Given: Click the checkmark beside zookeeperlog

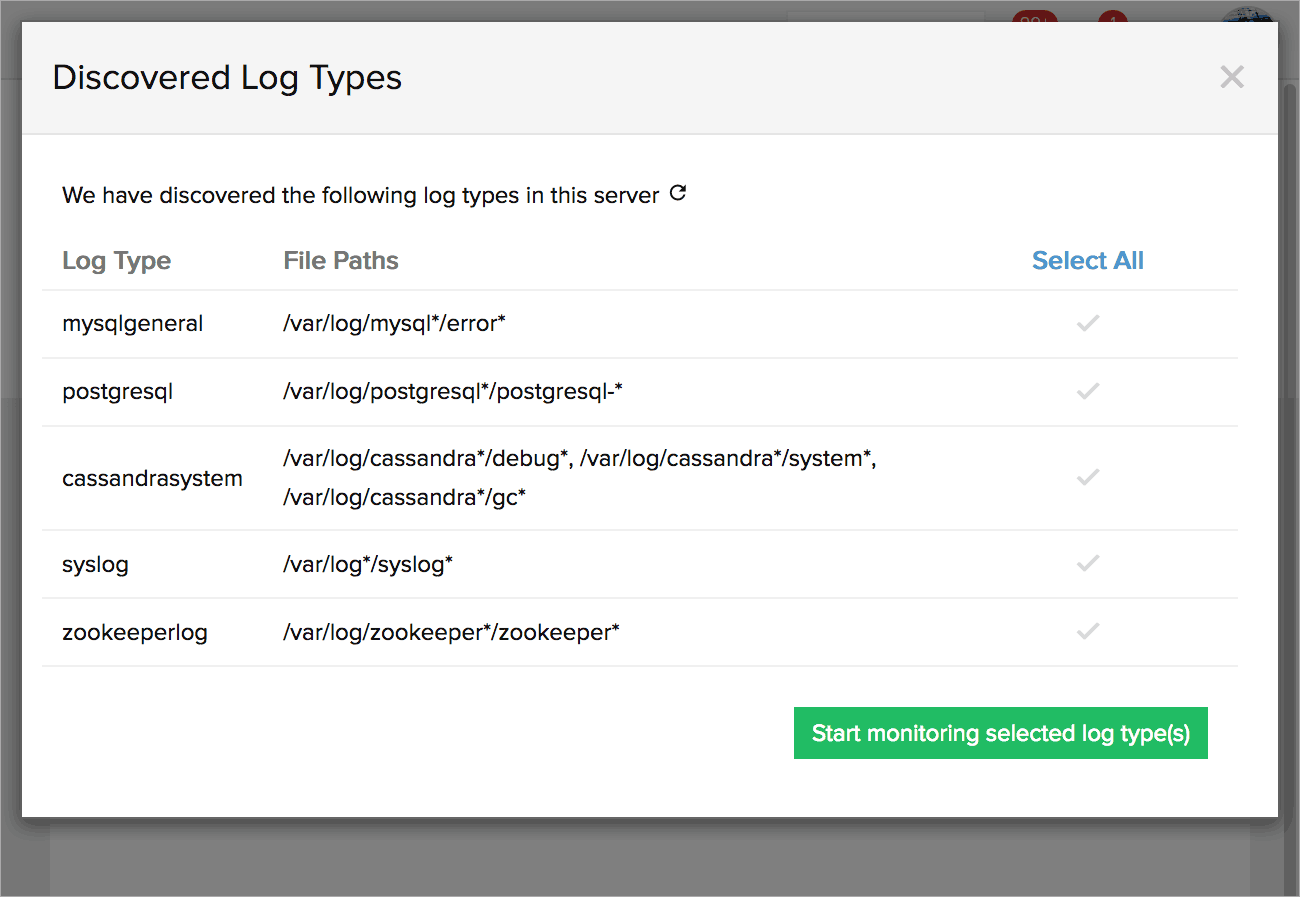Looking at the screenshot, I should [1088, 632].
